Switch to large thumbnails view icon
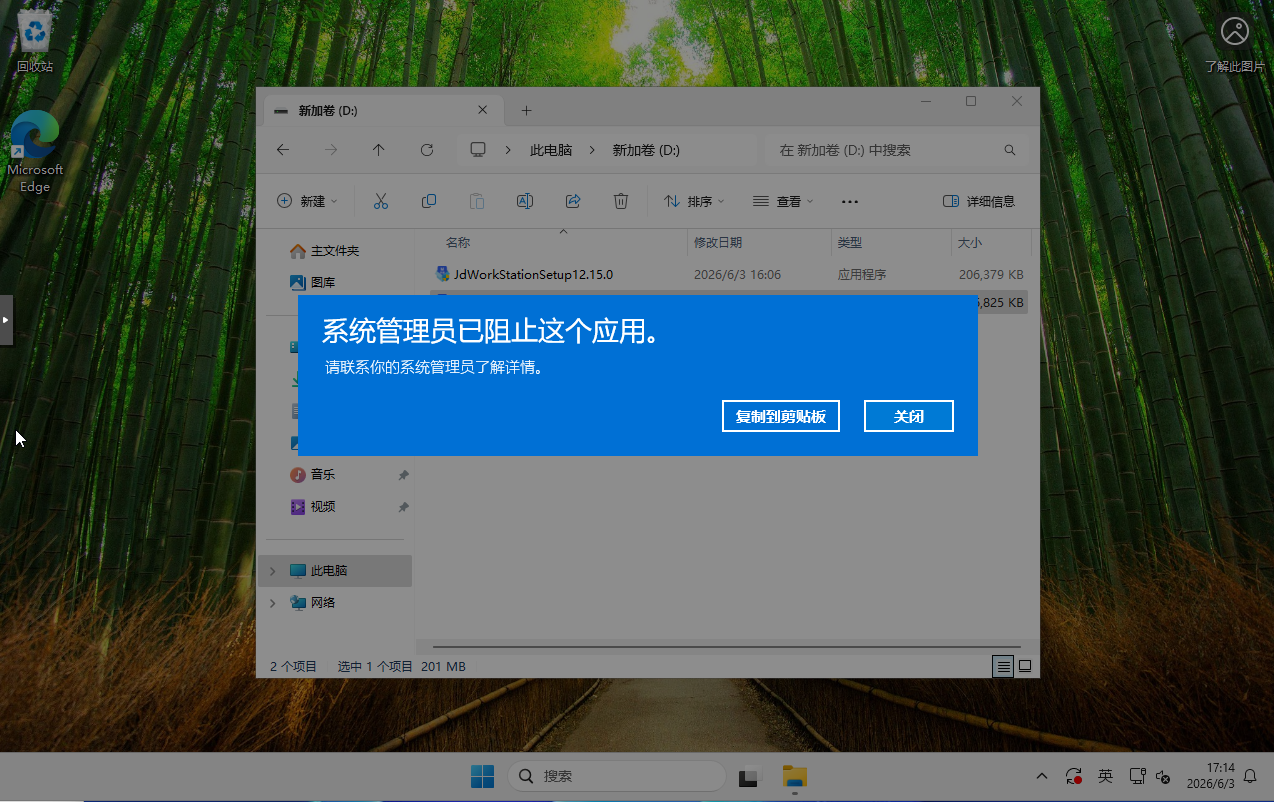 (x=1025, y=666)
